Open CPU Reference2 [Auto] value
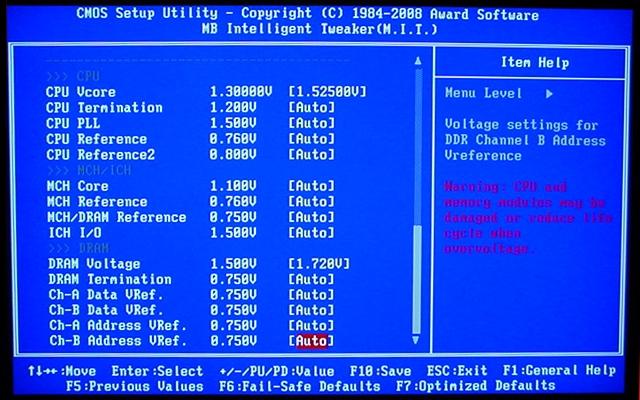The image size is (640, 400). click(x=311, y=154)
